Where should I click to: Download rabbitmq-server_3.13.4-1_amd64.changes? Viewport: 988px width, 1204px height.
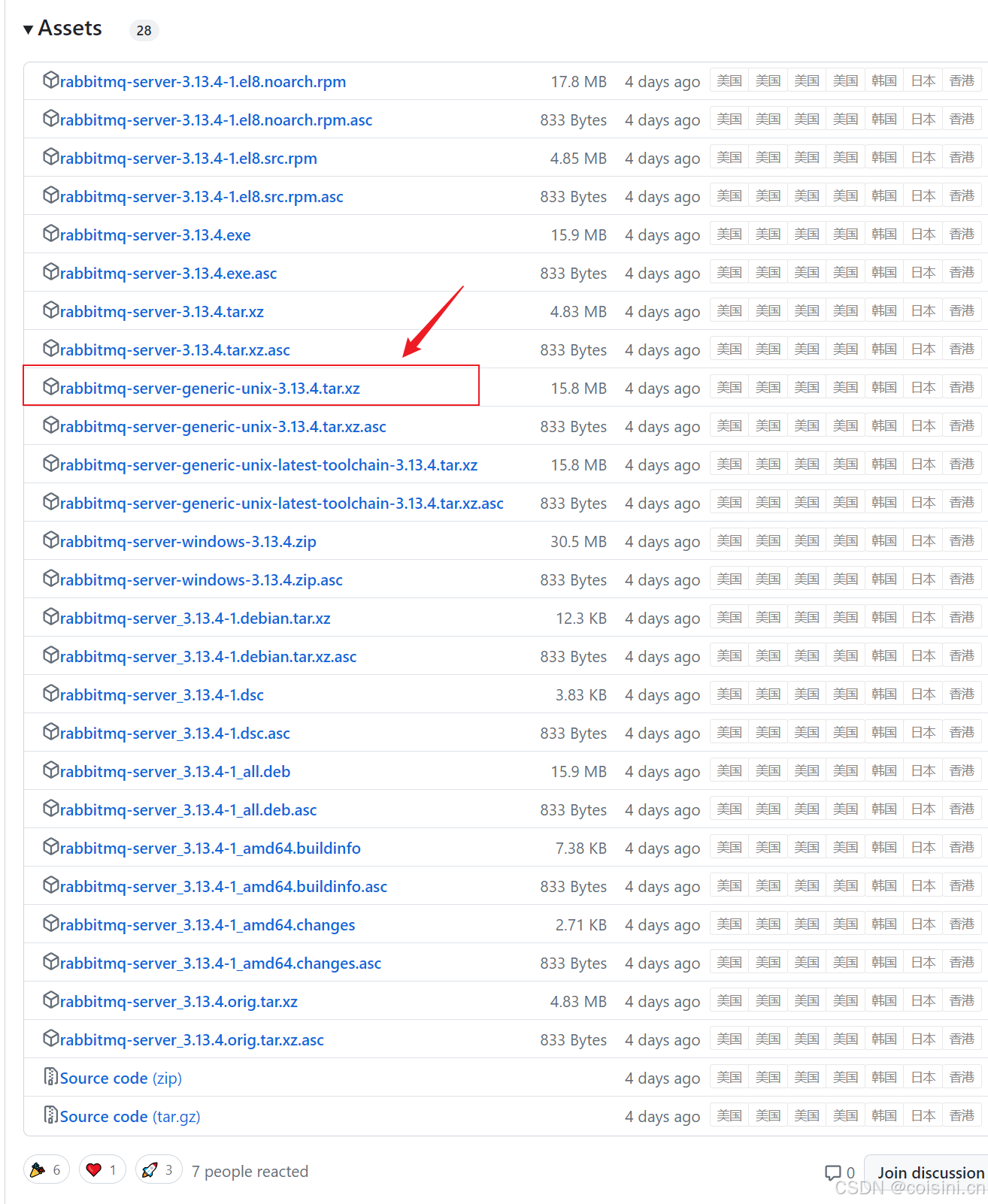click(208, 925)
